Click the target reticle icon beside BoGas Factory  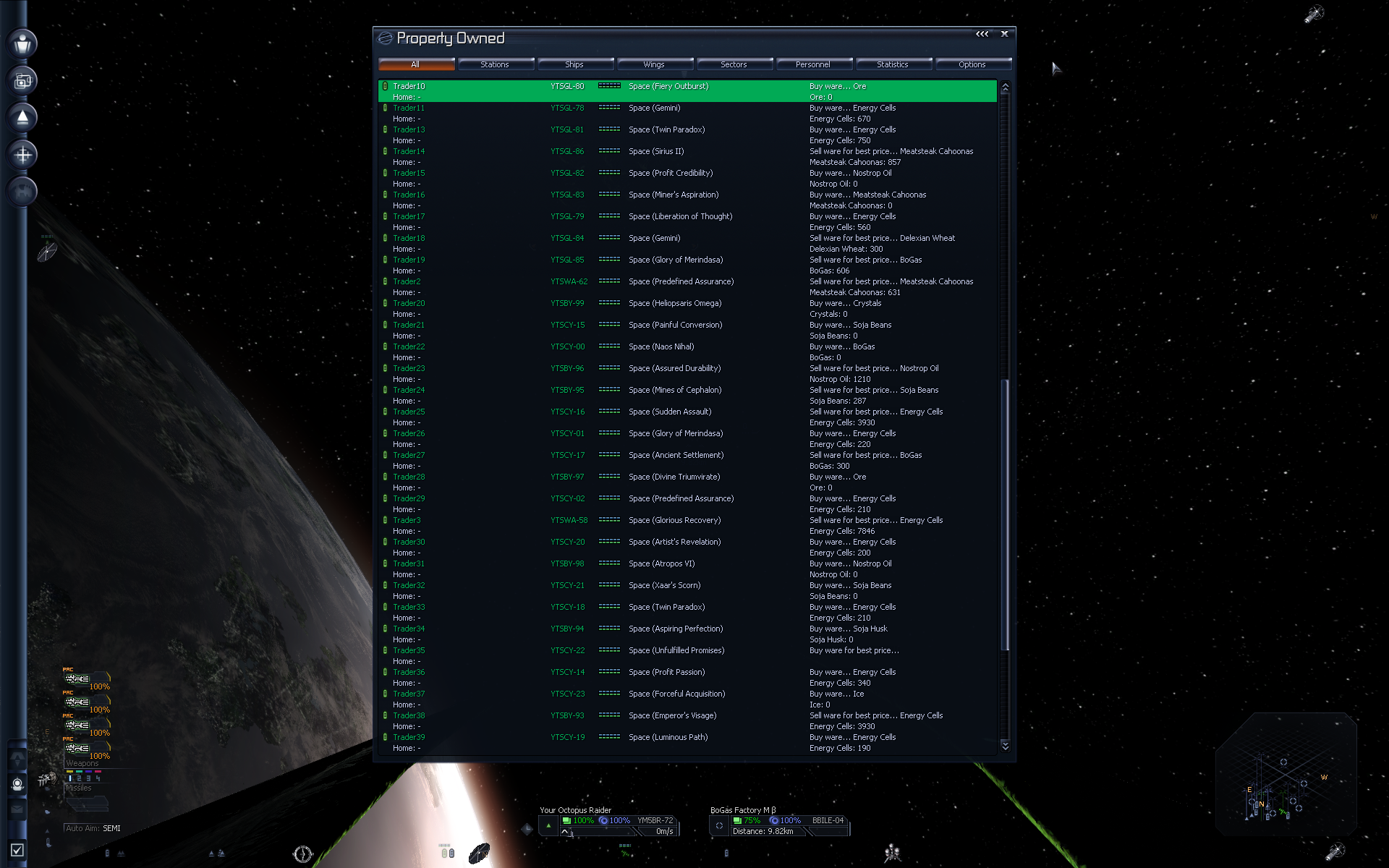[x=719, y=825]
